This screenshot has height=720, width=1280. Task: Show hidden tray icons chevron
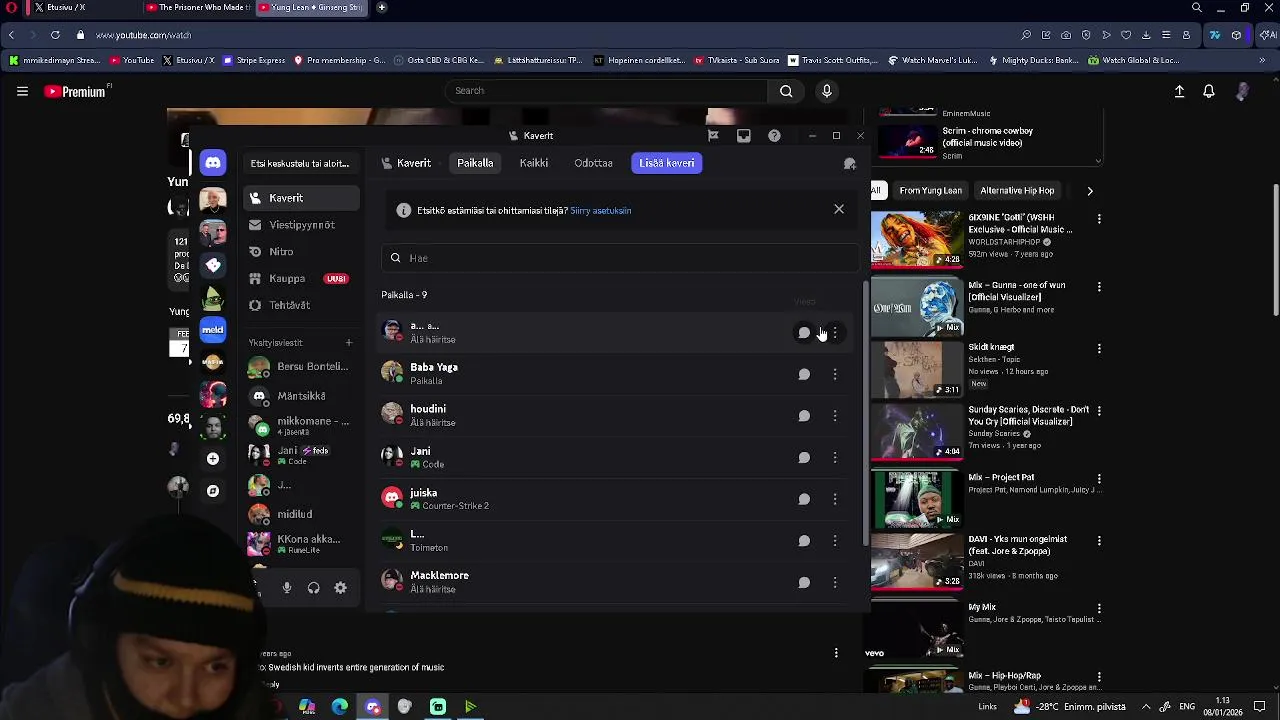pos(1146,706)
